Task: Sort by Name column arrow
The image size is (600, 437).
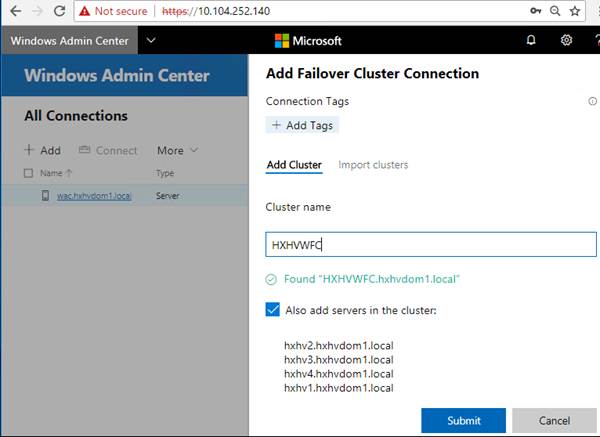Action: point(69,173)
